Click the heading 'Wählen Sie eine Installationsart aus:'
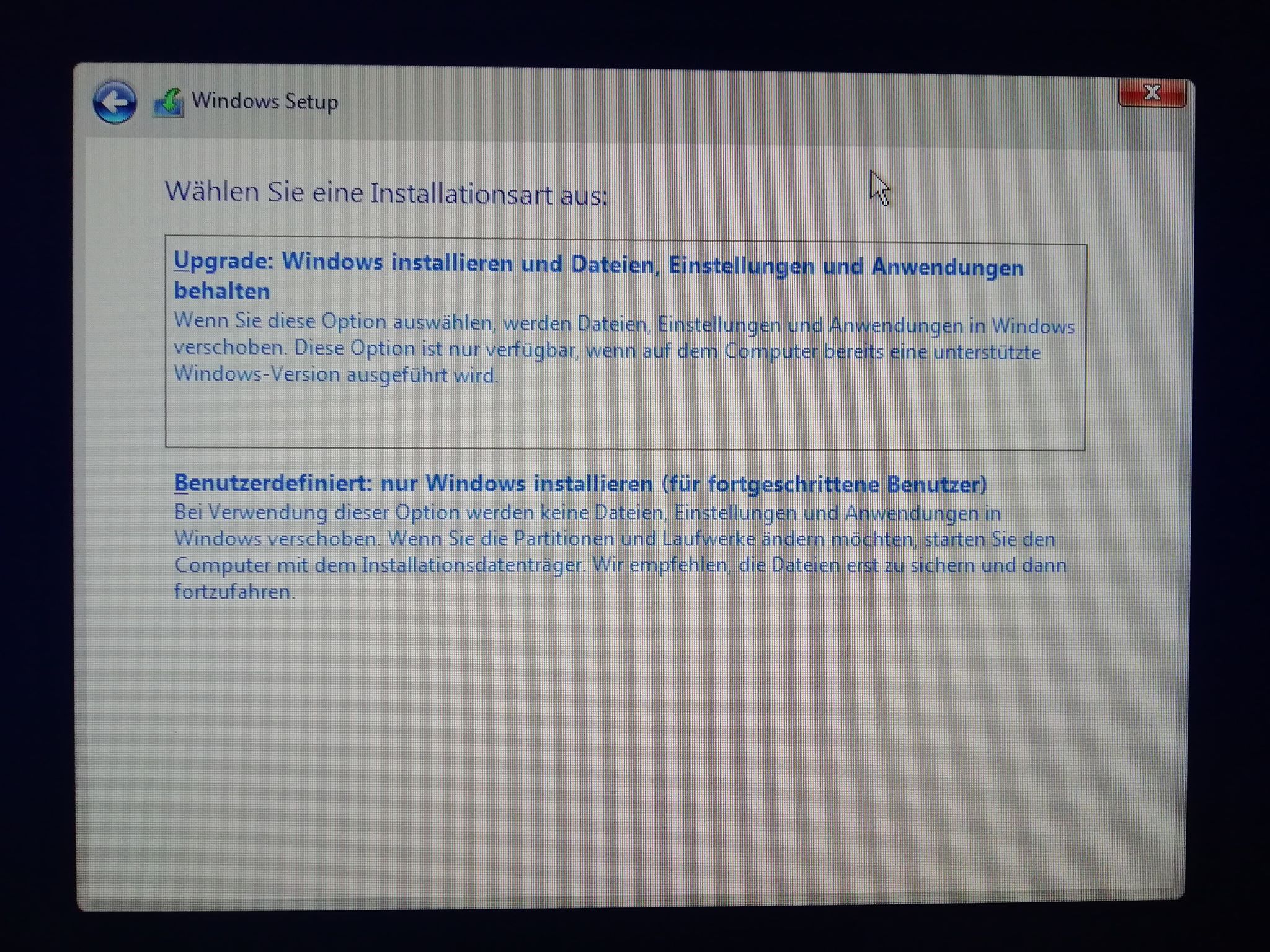Image resolution: width=1270 pixels, height=952 pixels. click(x=386, y=193)
